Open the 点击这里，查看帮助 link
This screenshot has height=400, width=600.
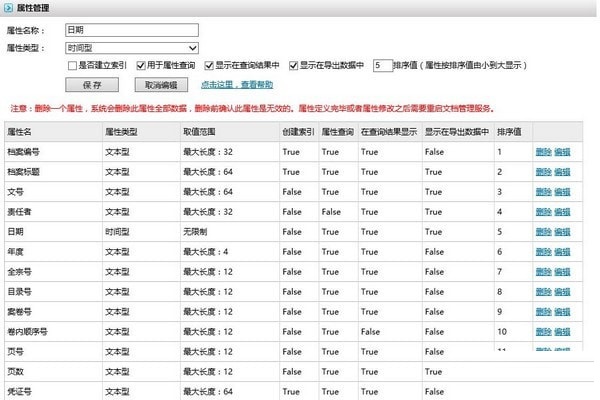(237, 85)
